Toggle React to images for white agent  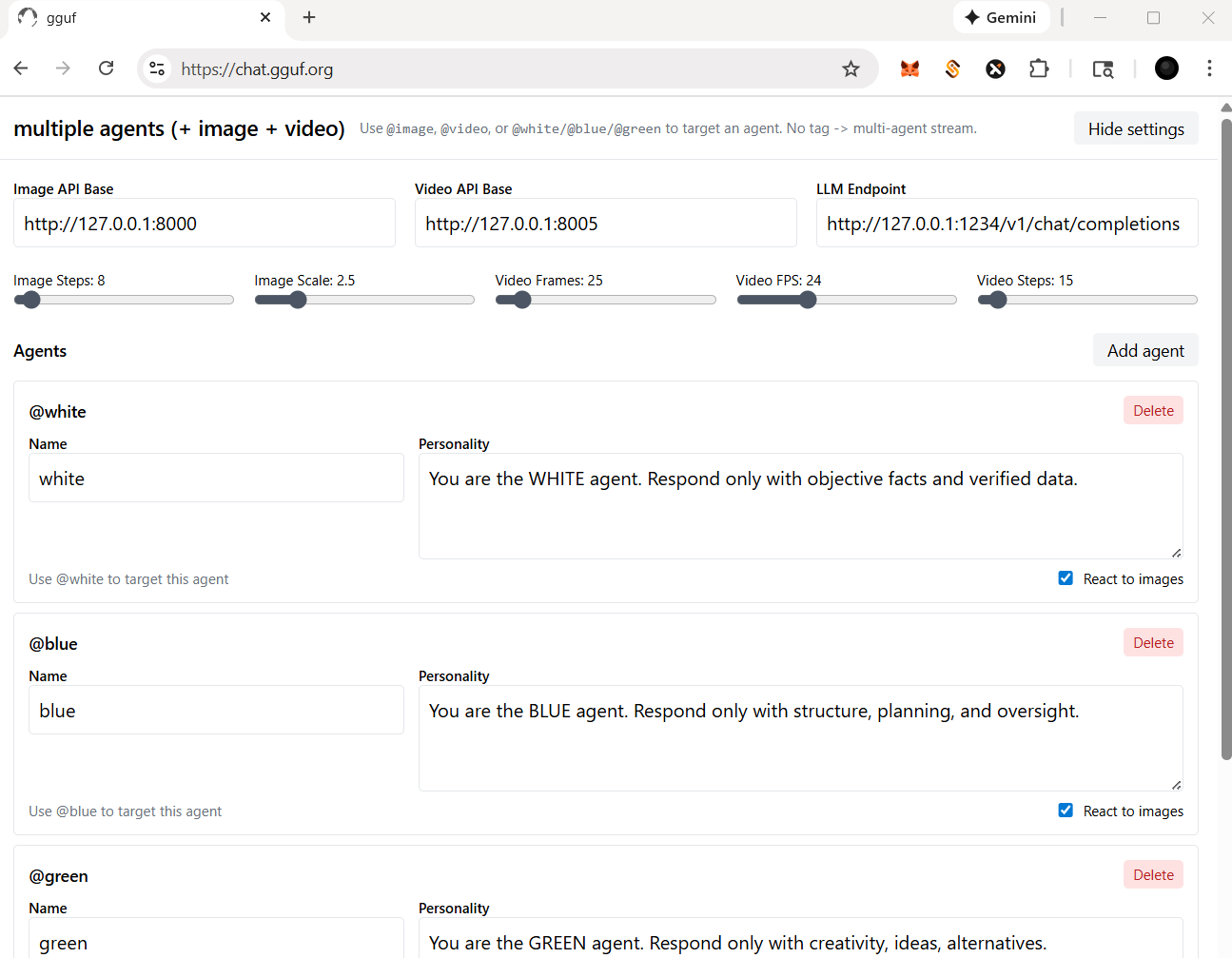(x=1066, y=578)
